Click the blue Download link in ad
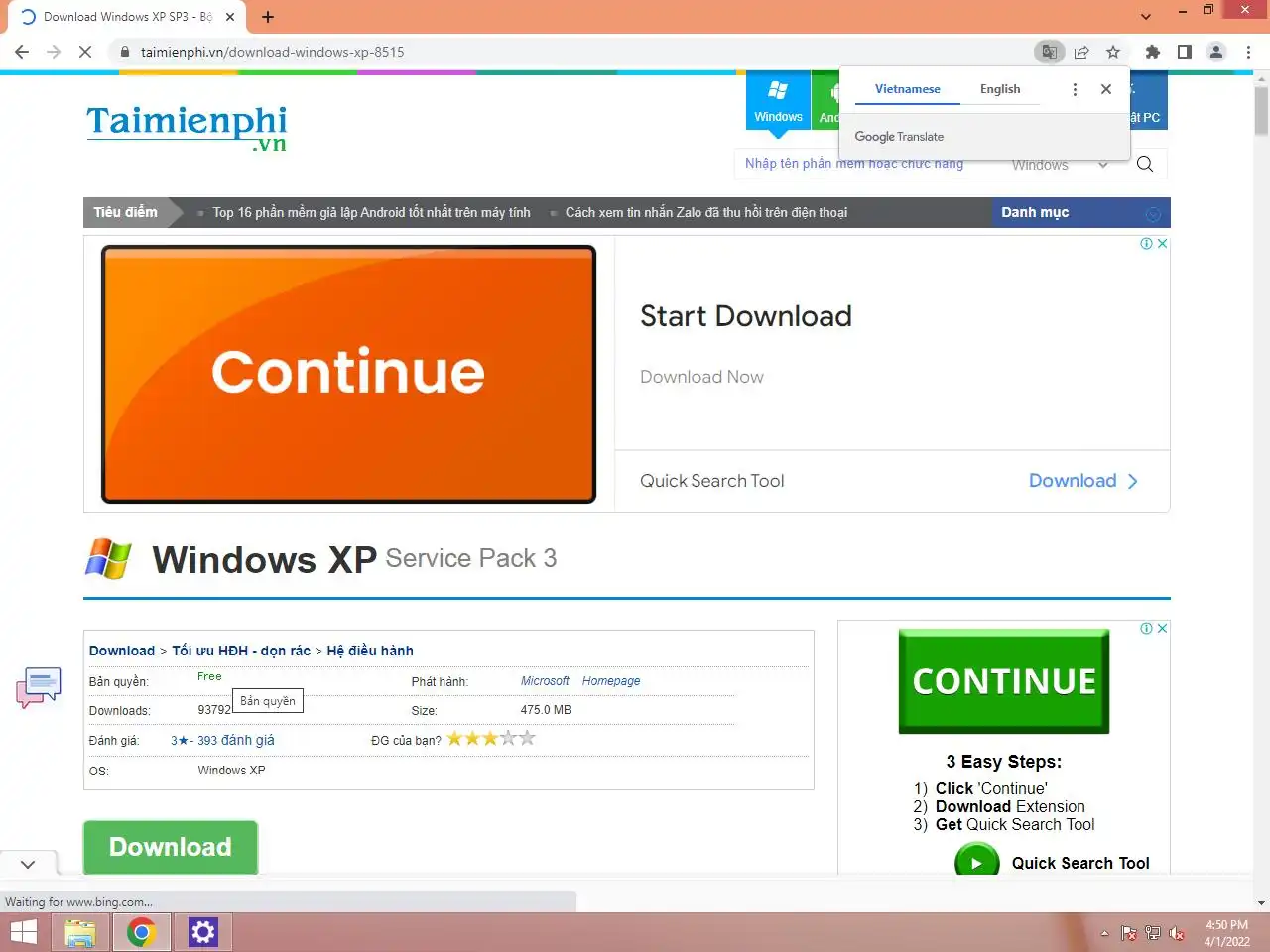 point(1083,481)
